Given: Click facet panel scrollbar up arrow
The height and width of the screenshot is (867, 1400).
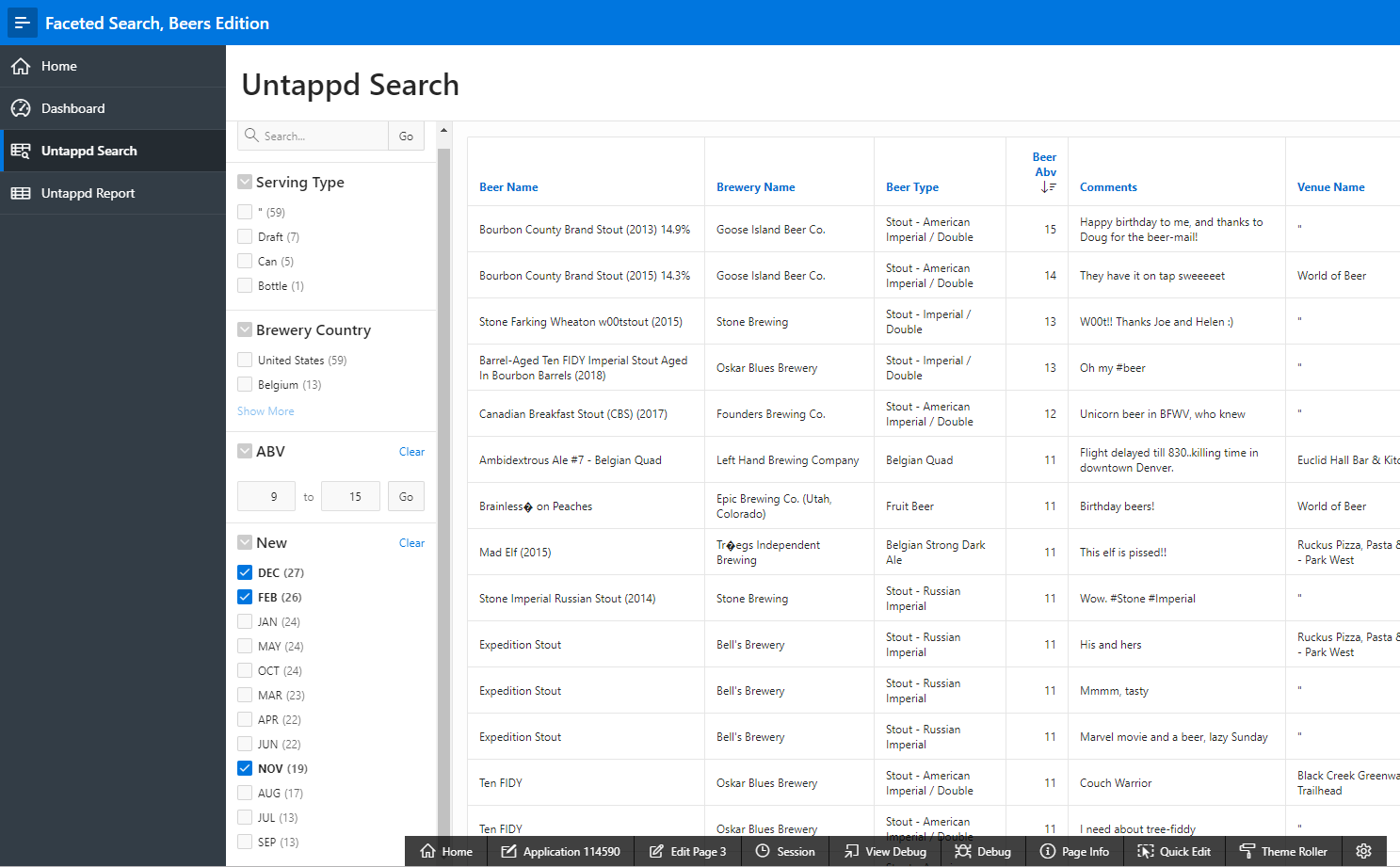Looking at the screenshot, I should click(x=443, y=131).
